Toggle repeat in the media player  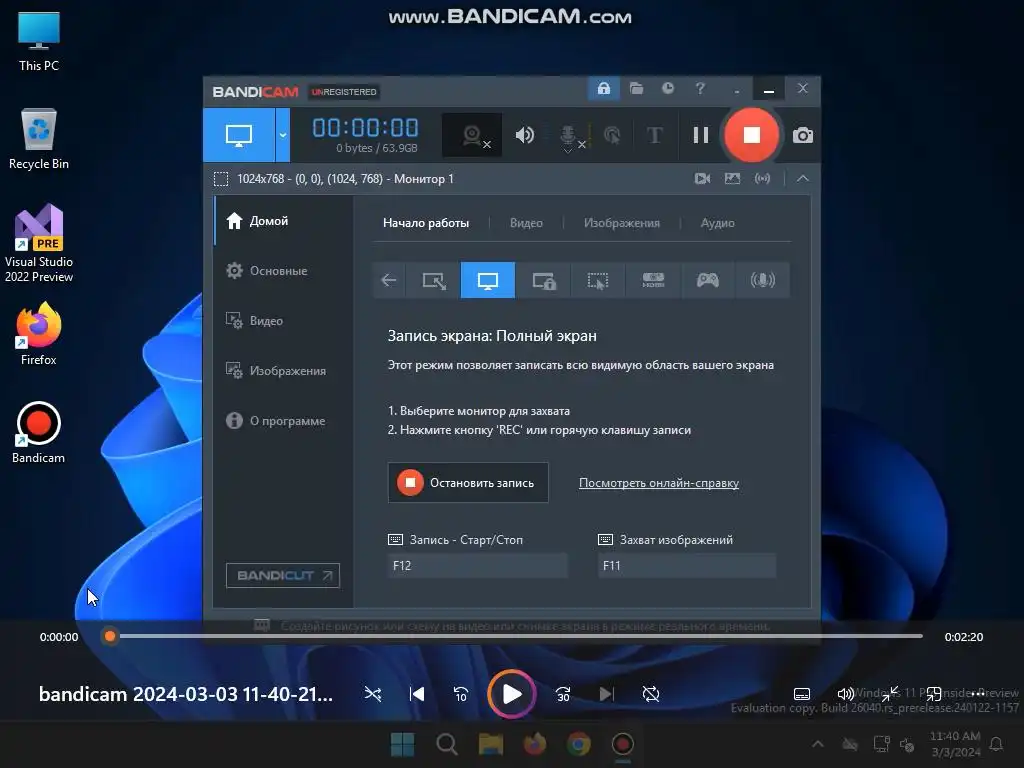tap(650, 694)
